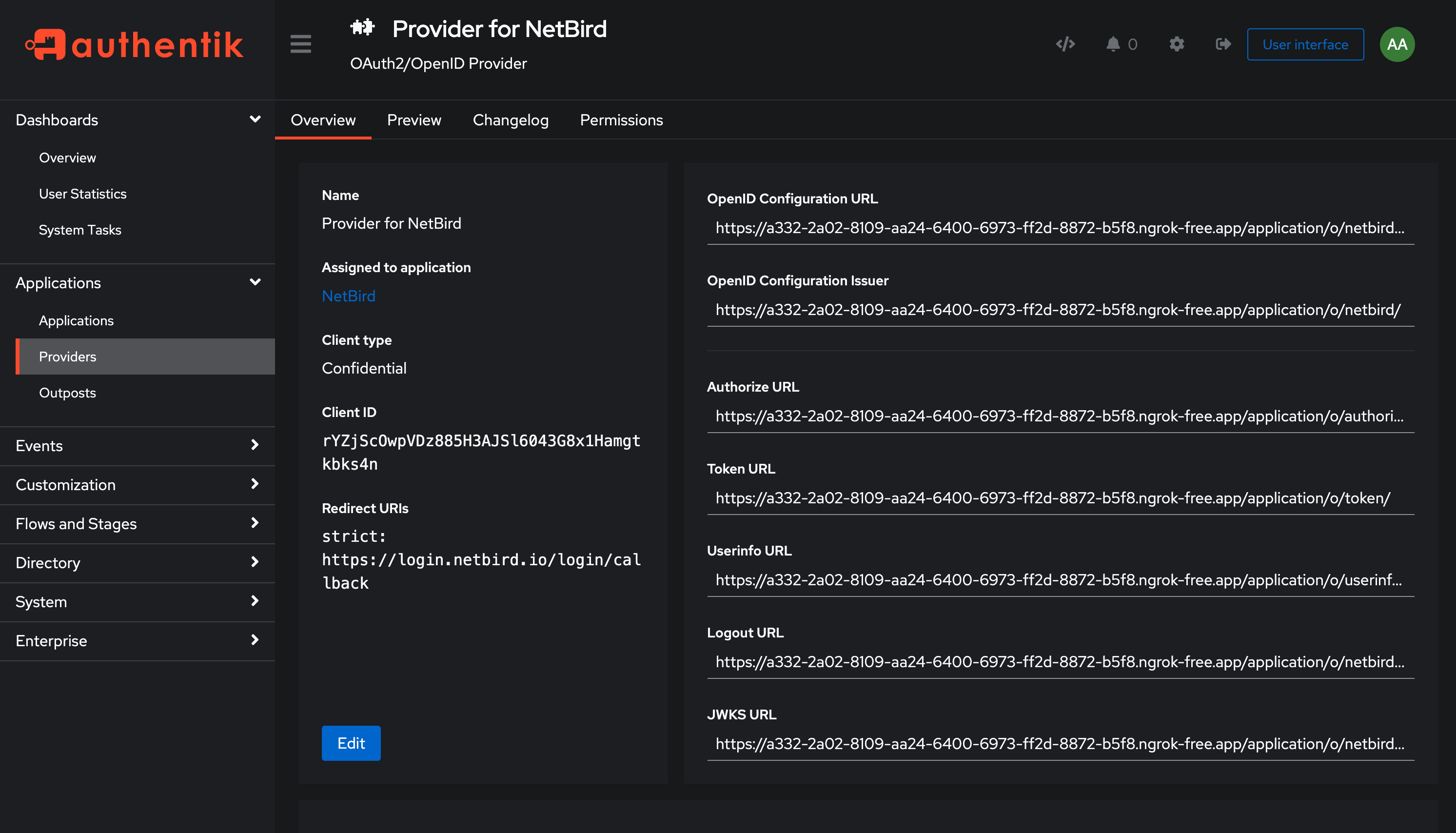Toggle the sidebar with the hamburger icon
1456x833 pixels.
click(x=300, y=44)
